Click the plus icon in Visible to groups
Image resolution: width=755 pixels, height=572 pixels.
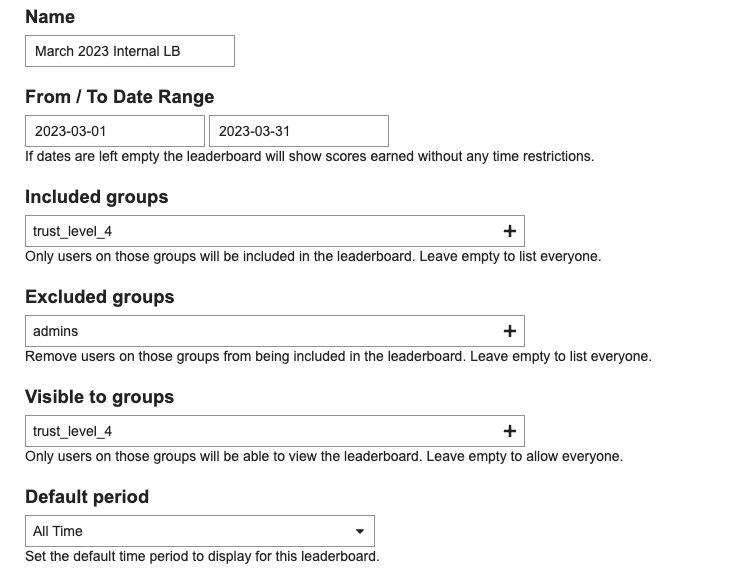509,431
